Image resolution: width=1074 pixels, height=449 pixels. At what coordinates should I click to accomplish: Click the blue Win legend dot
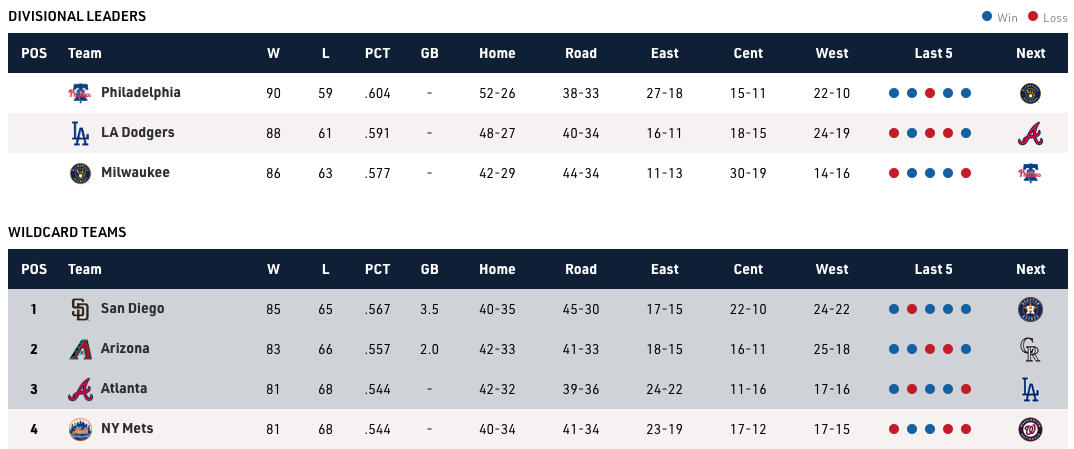point(987,17)
